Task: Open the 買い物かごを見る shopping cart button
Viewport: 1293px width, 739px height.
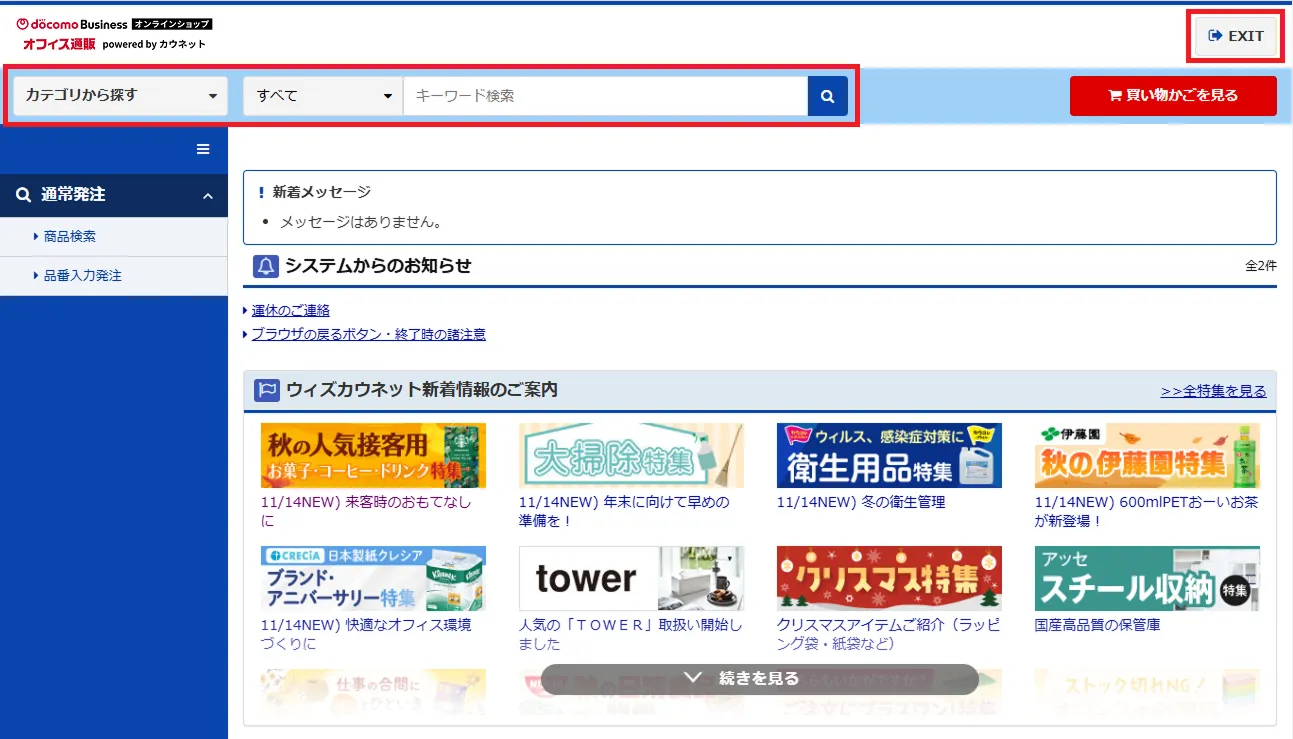Action: [x=1172, y=96]
